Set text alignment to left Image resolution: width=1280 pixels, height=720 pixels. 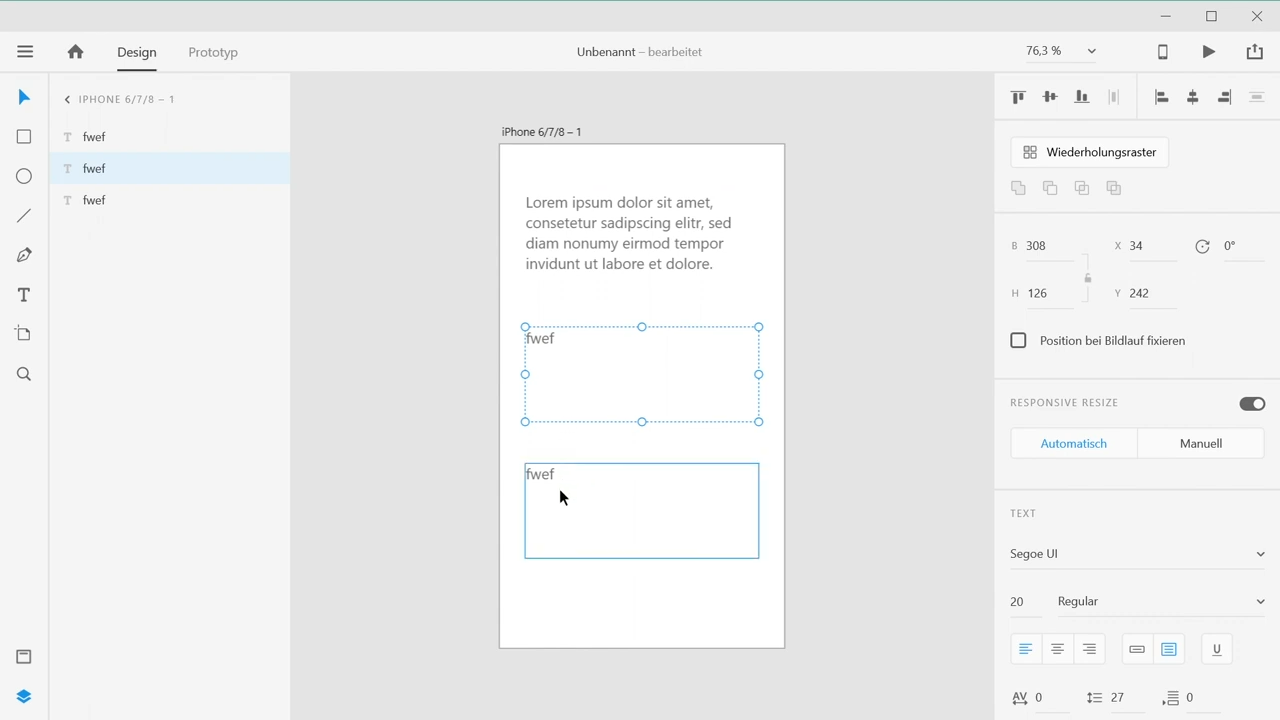tap(1025, 650)
